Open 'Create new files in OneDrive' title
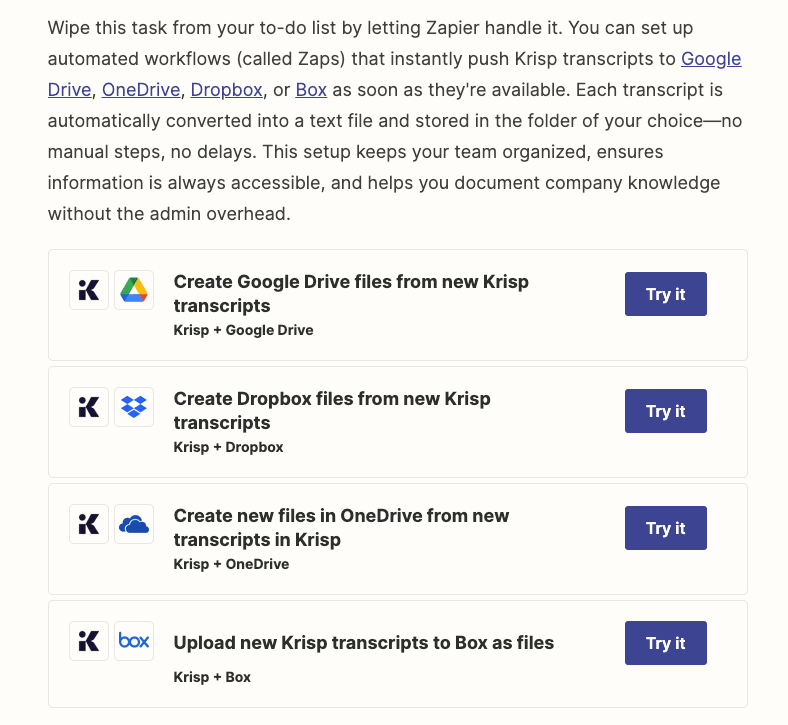 (341, 528)
